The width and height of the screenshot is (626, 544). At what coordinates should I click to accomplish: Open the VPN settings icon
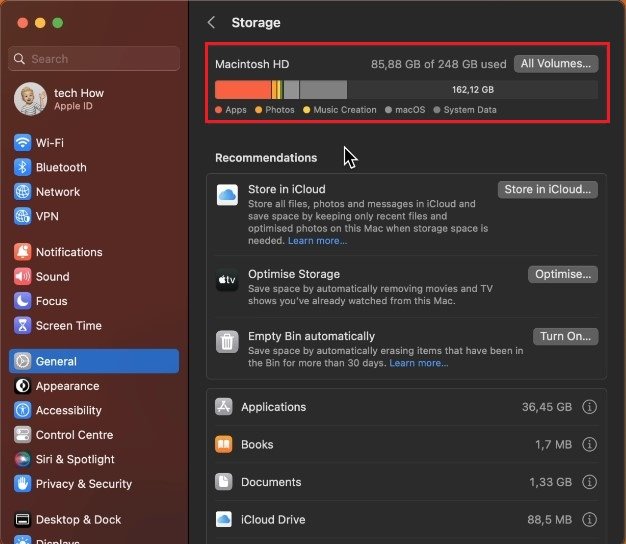coord(22,216)
